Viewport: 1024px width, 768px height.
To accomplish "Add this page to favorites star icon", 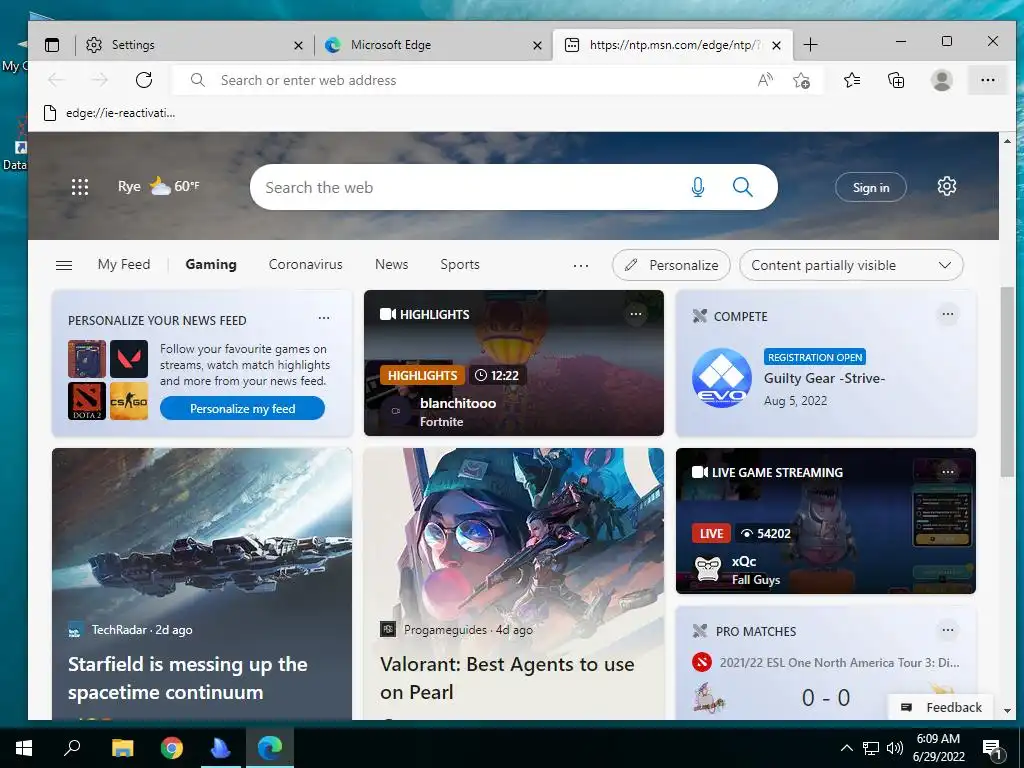I will tap(801, 80).
